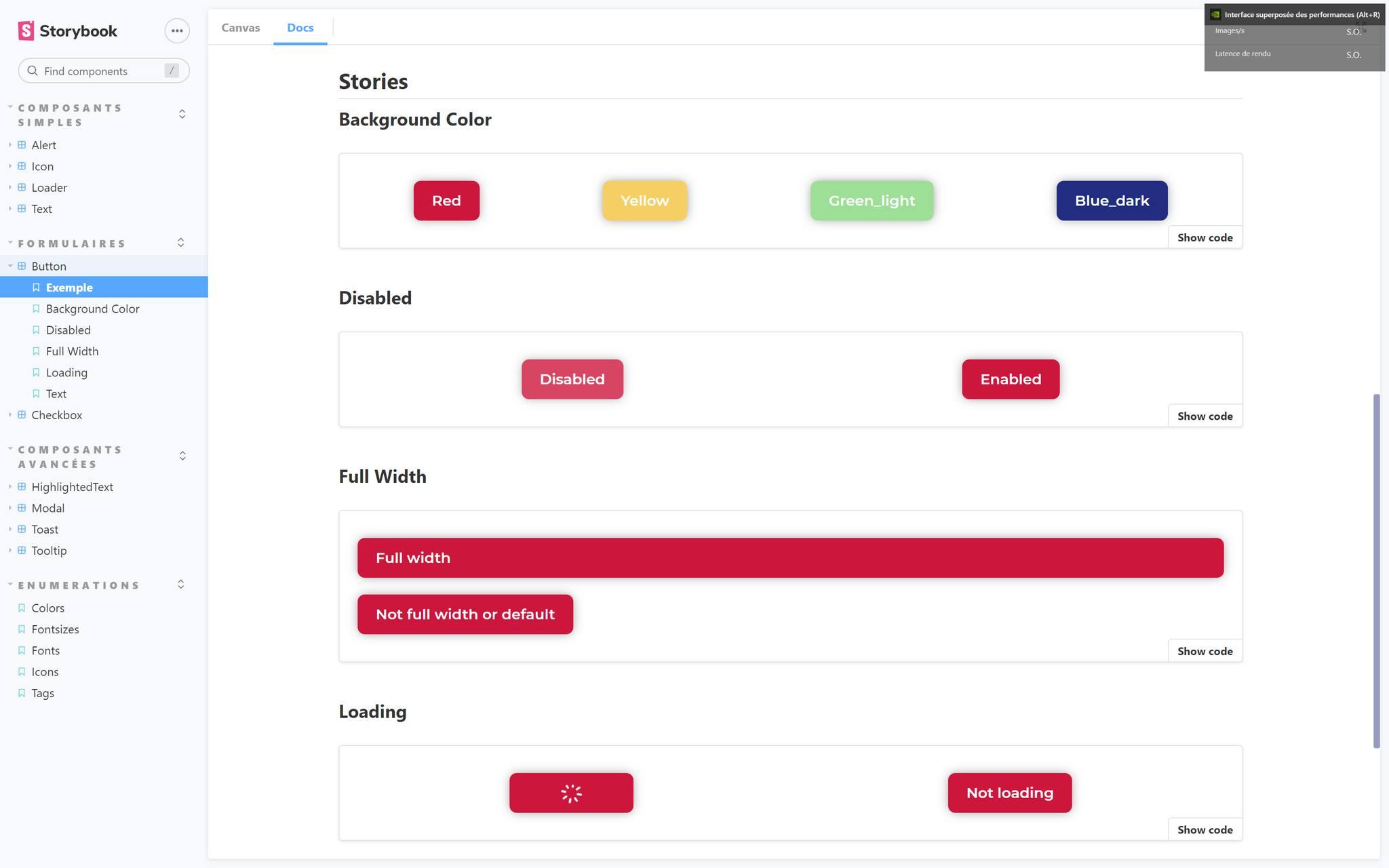Show code for the Full Width story

pyautogui.click(x=1205, y=651)
